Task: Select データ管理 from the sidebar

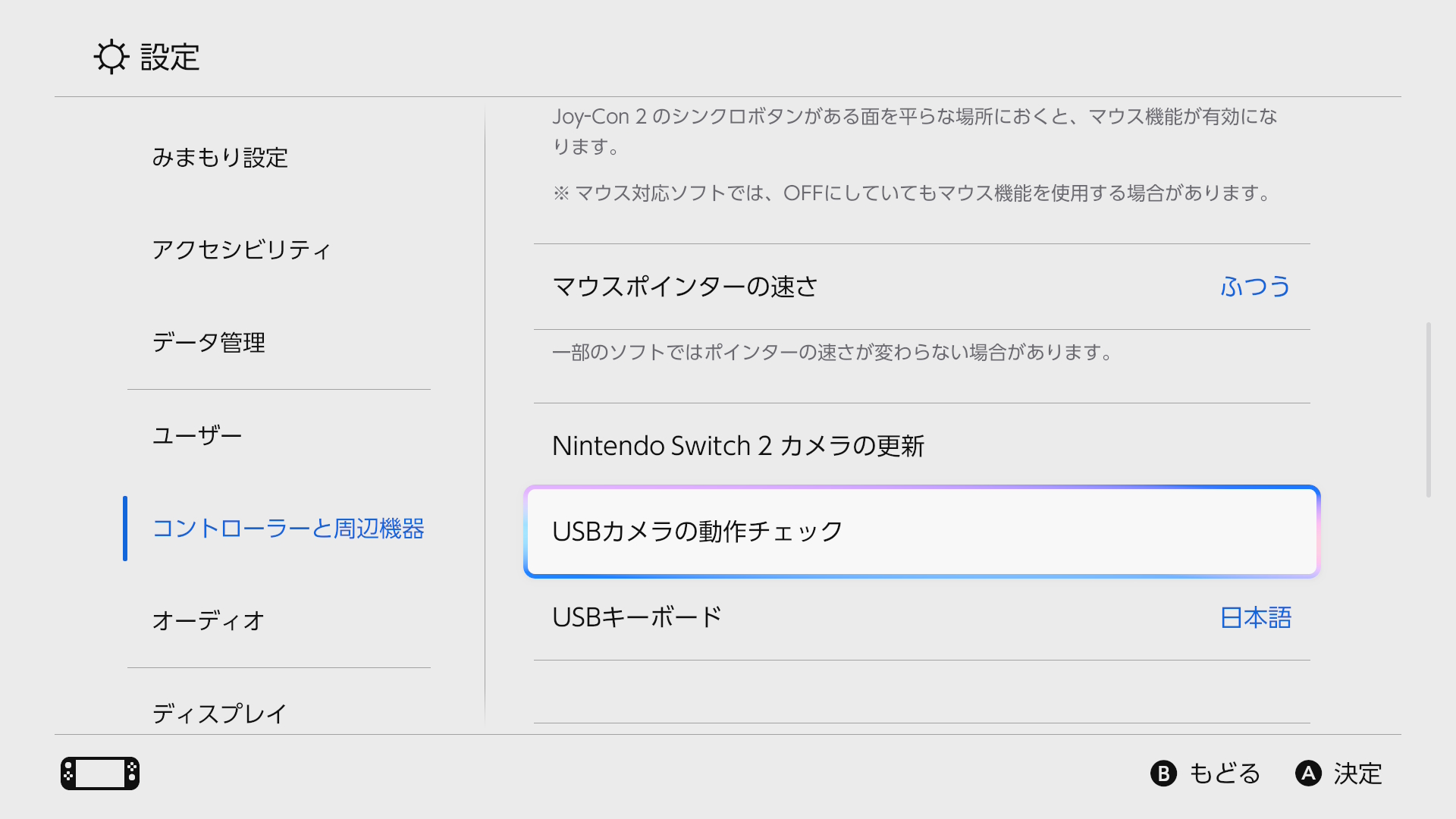Action: (209, 343)
